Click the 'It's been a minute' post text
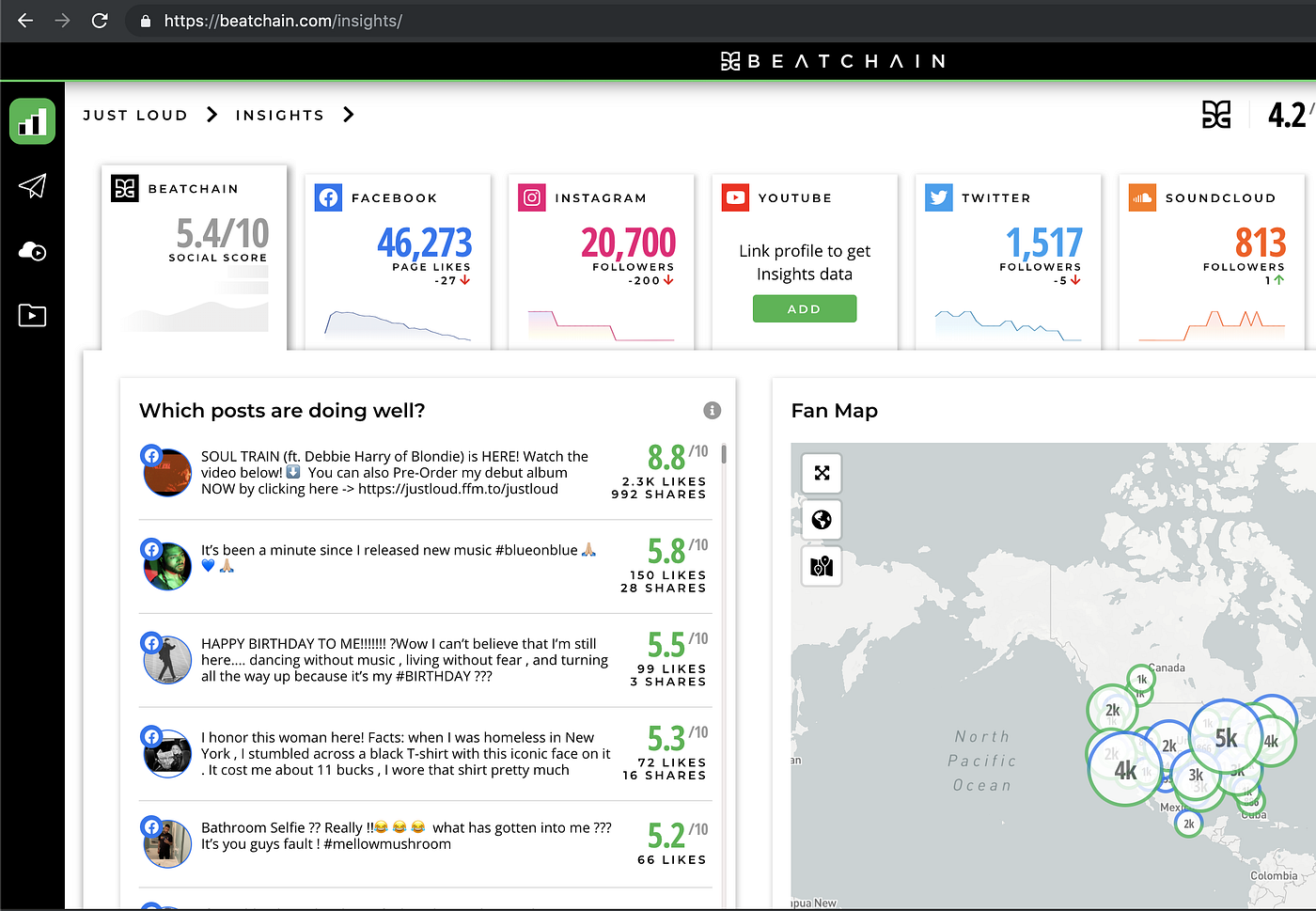The image size is (1316, 911). point(399,558)
